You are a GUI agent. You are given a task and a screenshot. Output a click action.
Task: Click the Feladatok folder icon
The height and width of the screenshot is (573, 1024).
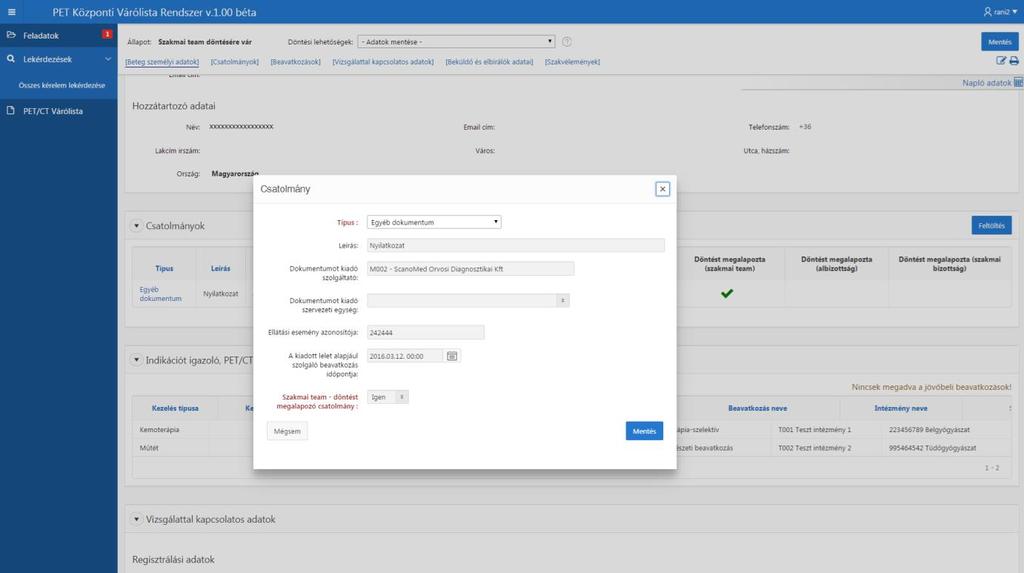click(x=10, y=35)
